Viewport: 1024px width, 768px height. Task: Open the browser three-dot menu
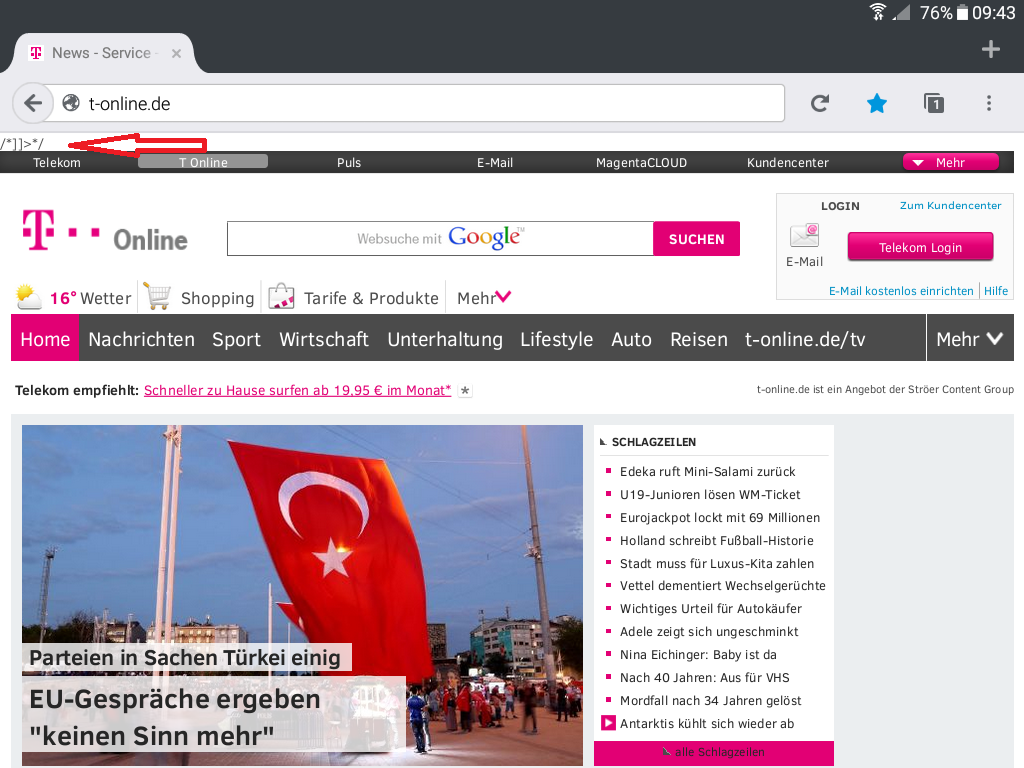point(989,103)
